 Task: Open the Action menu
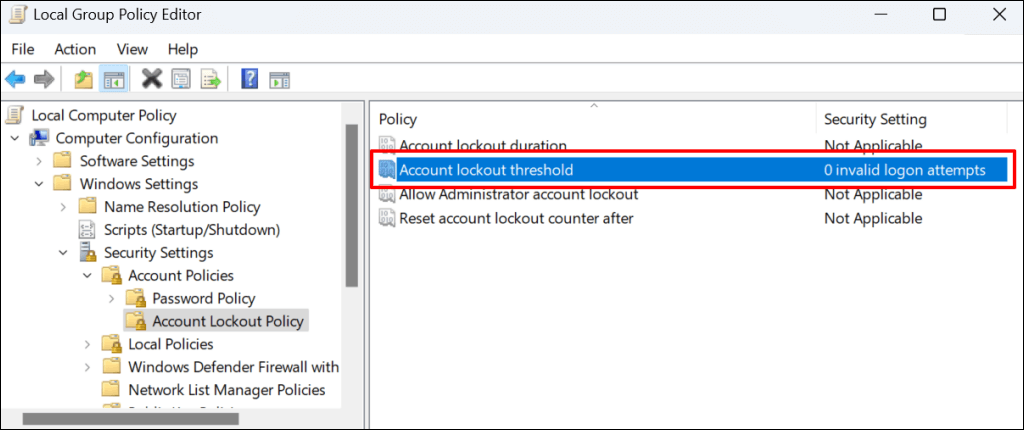(x=75, y=49)
